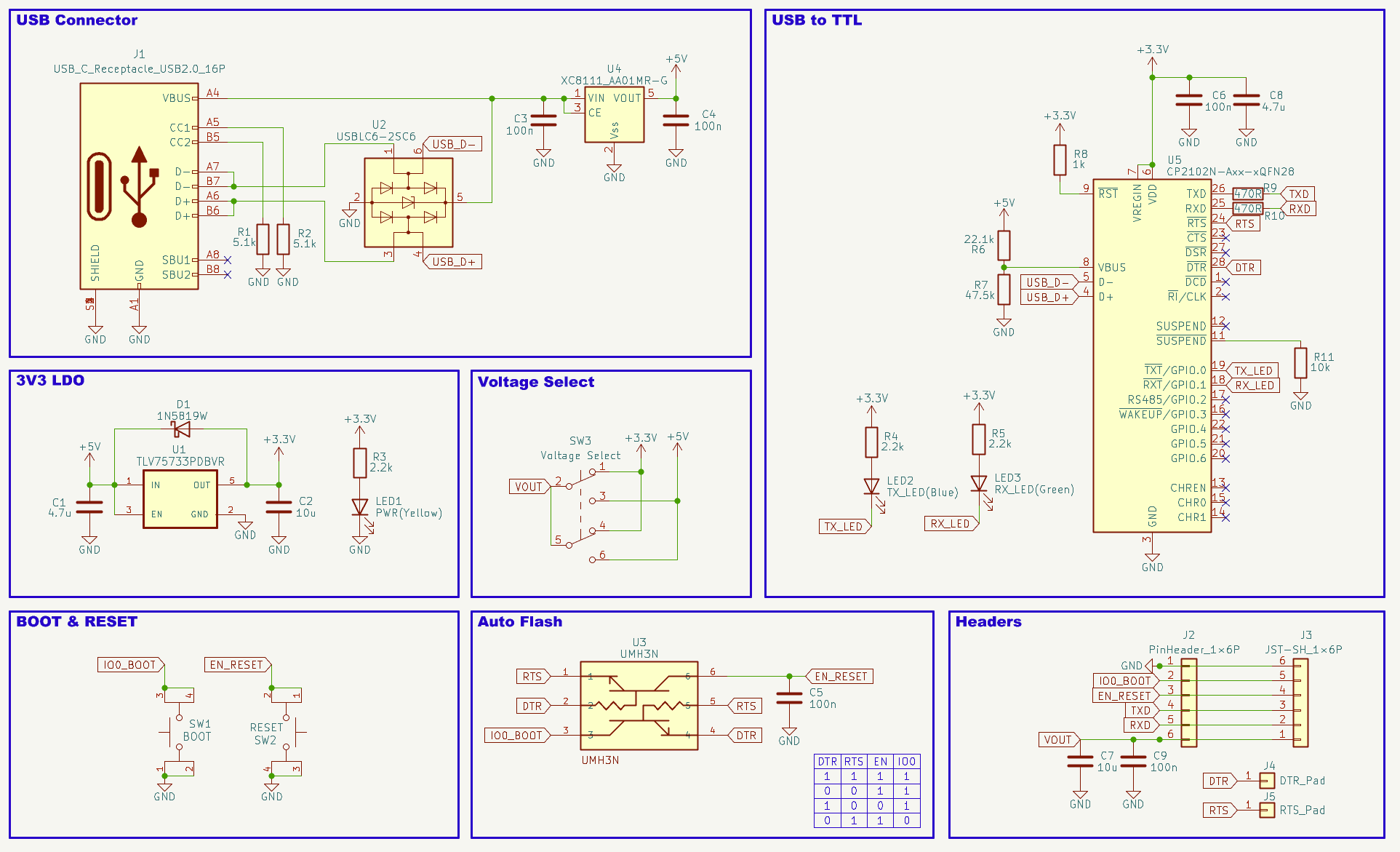Select the JST-SH_1x6P connector J3
The height and width of the screenshot is (852, 1400).
coord(1300,703)
